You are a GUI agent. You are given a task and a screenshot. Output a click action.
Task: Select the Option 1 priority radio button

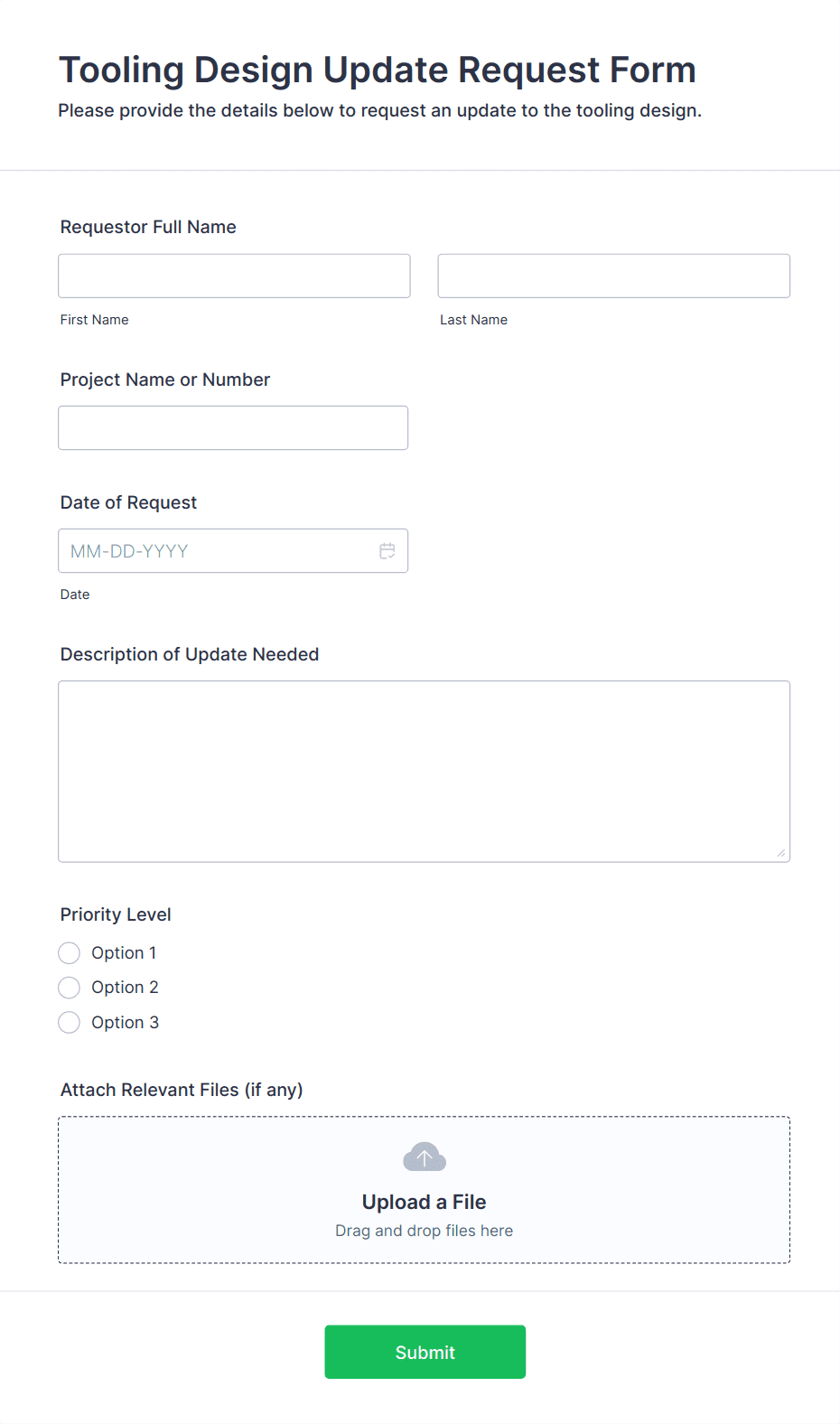[x=70, y=953]
